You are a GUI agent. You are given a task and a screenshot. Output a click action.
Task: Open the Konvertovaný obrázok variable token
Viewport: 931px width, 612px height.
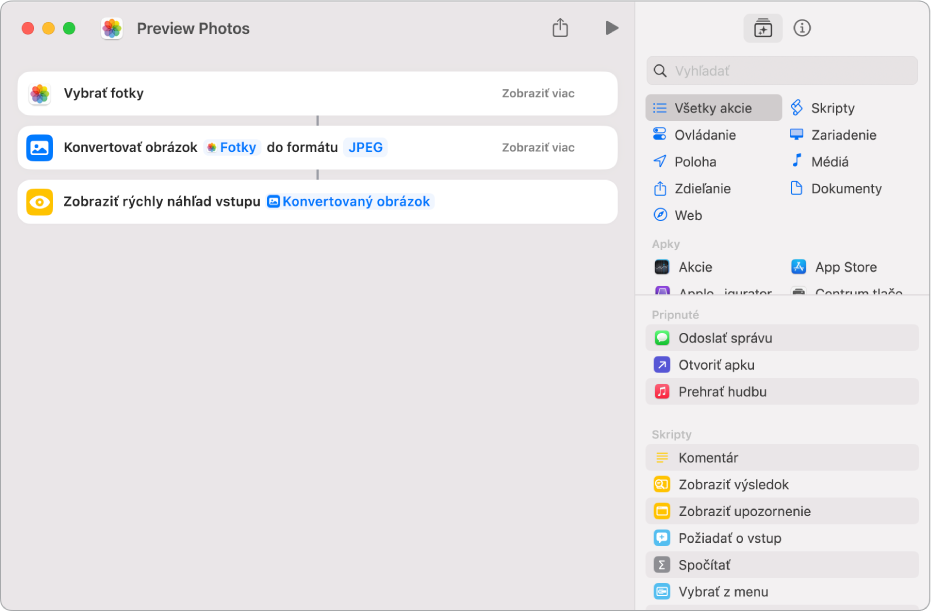click(350, 202)
